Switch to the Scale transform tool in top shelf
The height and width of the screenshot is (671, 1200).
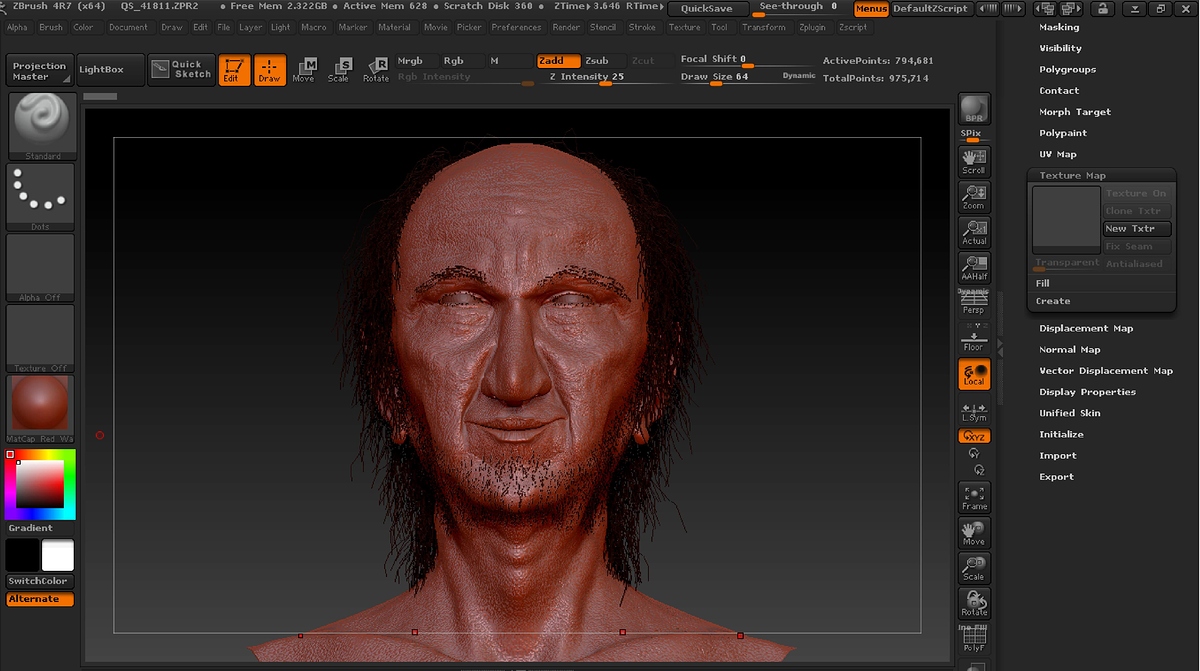click(x=339, y=70)
